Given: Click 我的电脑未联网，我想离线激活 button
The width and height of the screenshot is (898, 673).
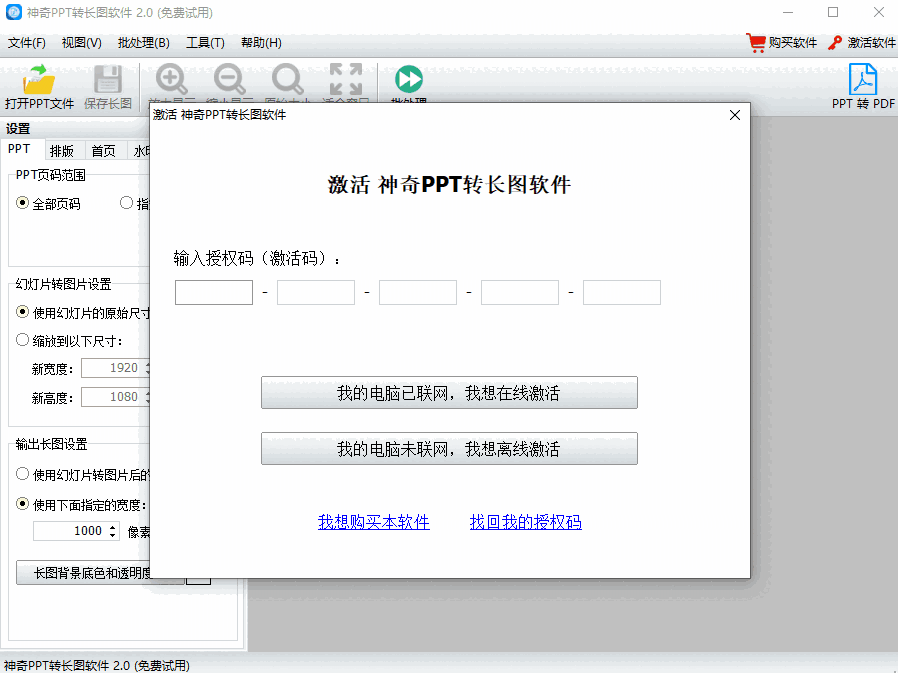Looking at the screenshot, I should tap(449, 449).
